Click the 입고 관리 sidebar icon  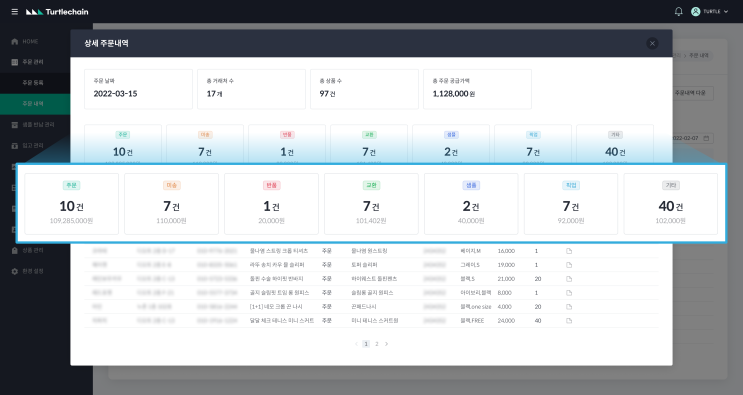[x=15, y=145]
